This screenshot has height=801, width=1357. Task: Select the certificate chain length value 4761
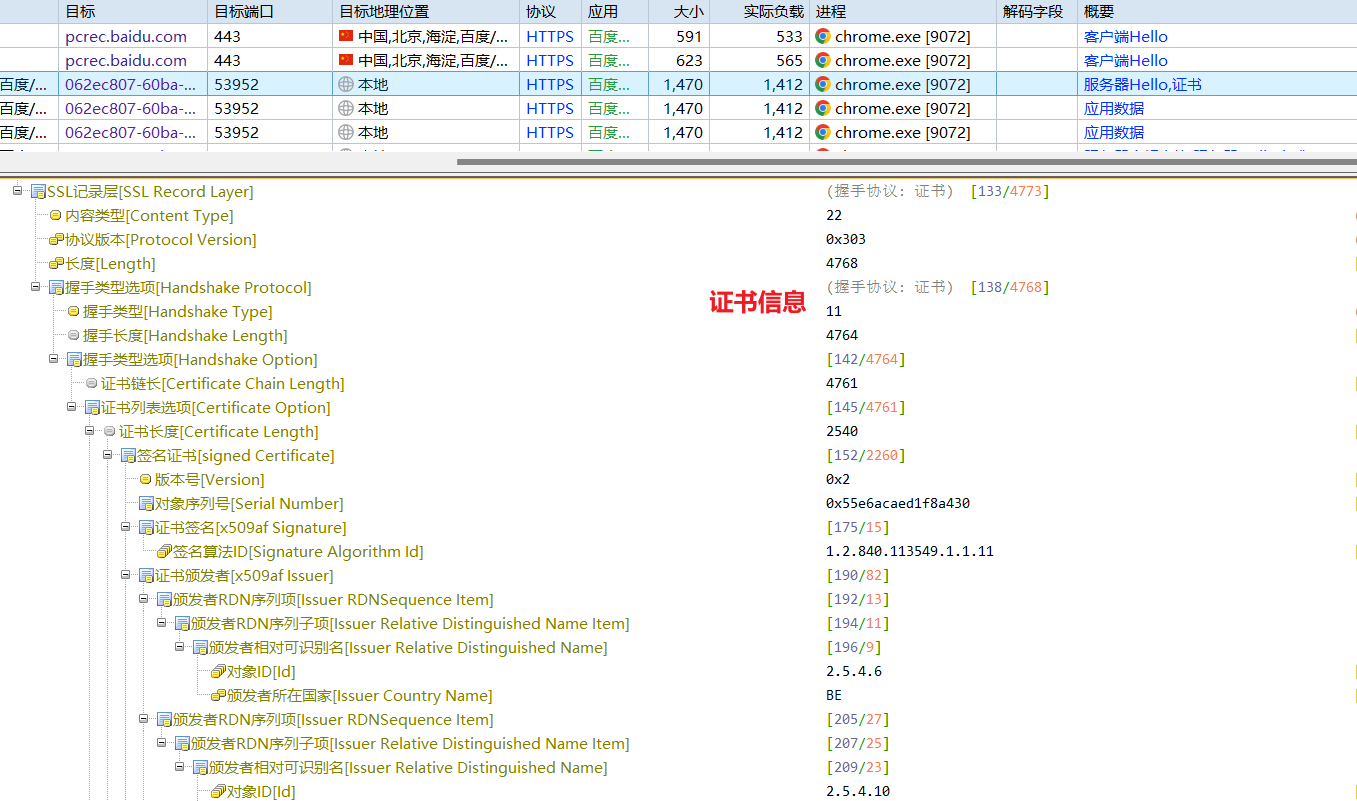tap(842, 384)
